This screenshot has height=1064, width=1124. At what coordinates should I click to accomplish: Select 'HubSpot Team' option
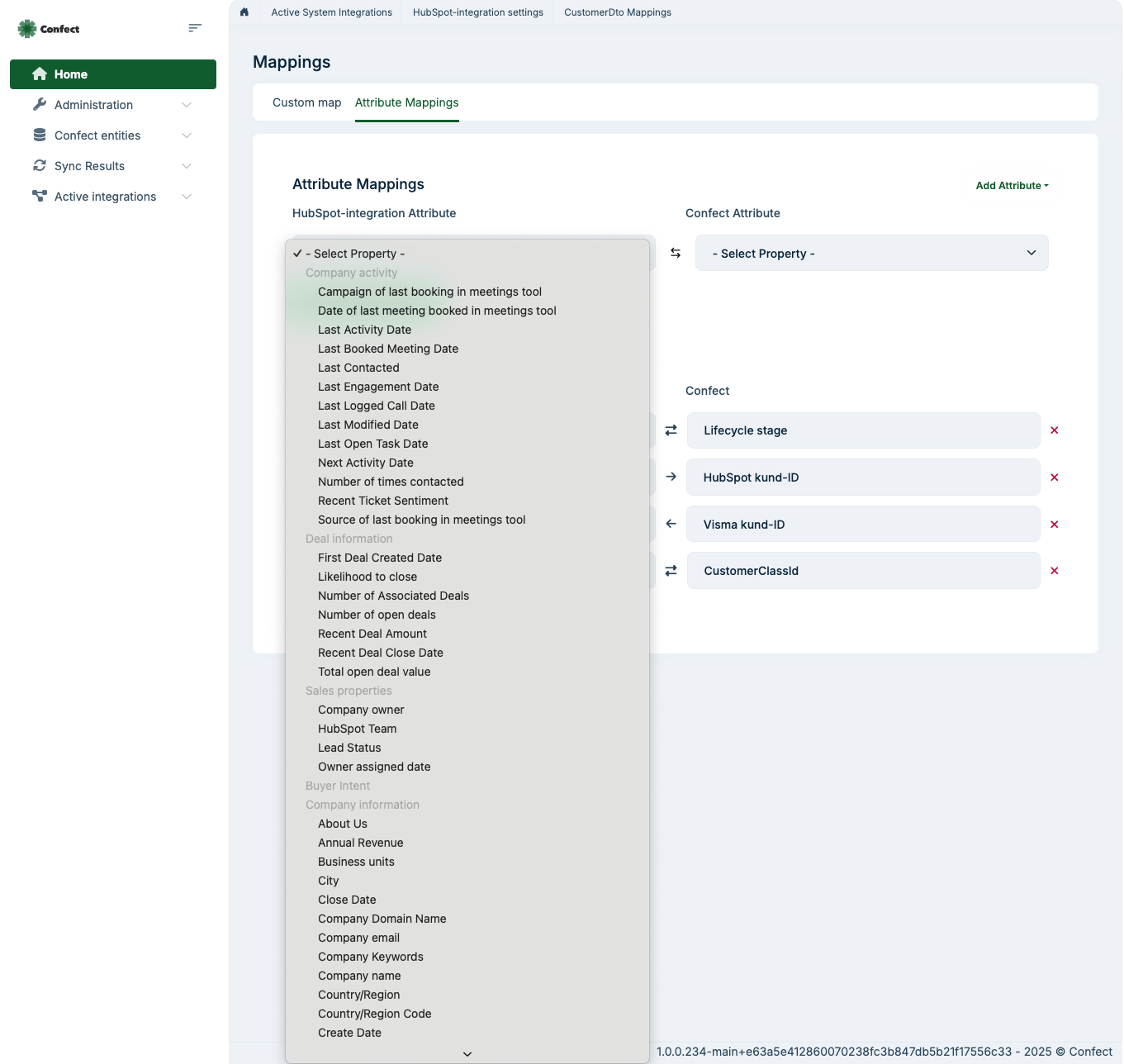(x=467, y=729)
